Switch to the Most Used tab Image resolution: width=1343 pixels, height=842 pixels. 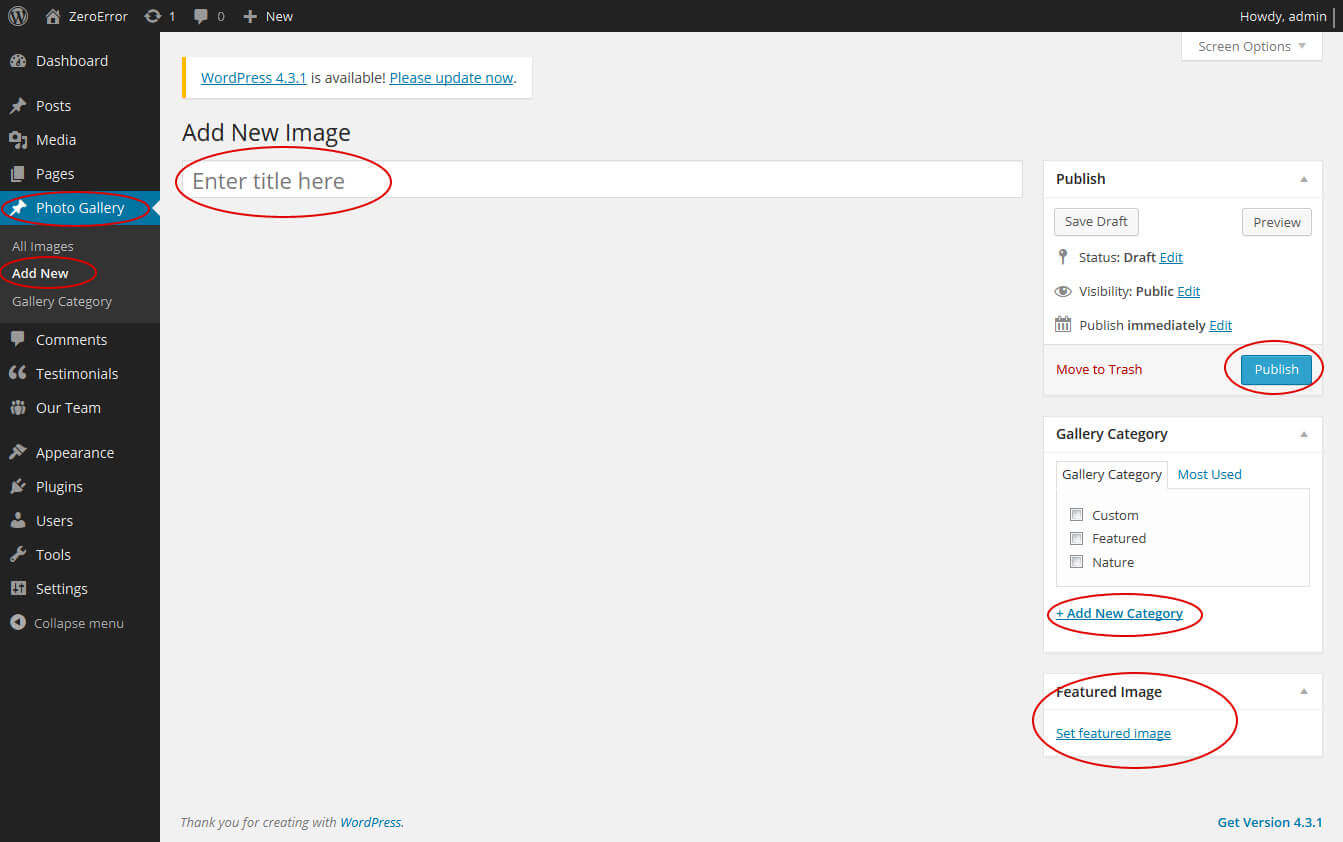(x=1209, y=474)
